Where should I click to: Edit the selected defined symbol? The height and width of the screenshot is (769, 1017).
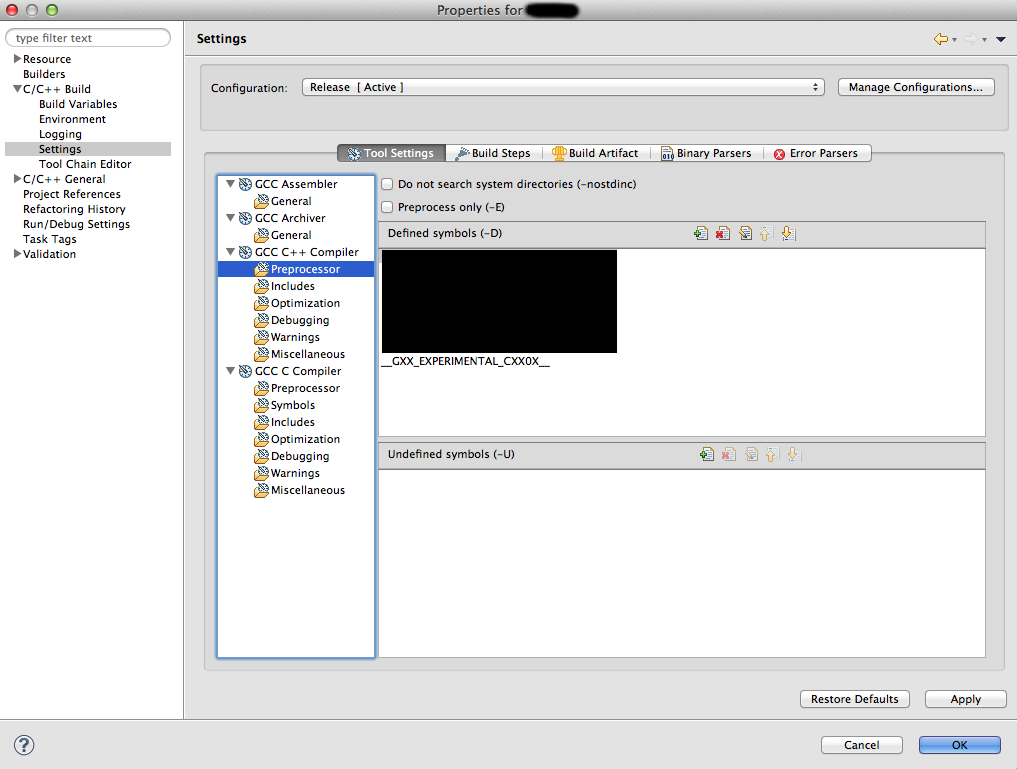745,233
